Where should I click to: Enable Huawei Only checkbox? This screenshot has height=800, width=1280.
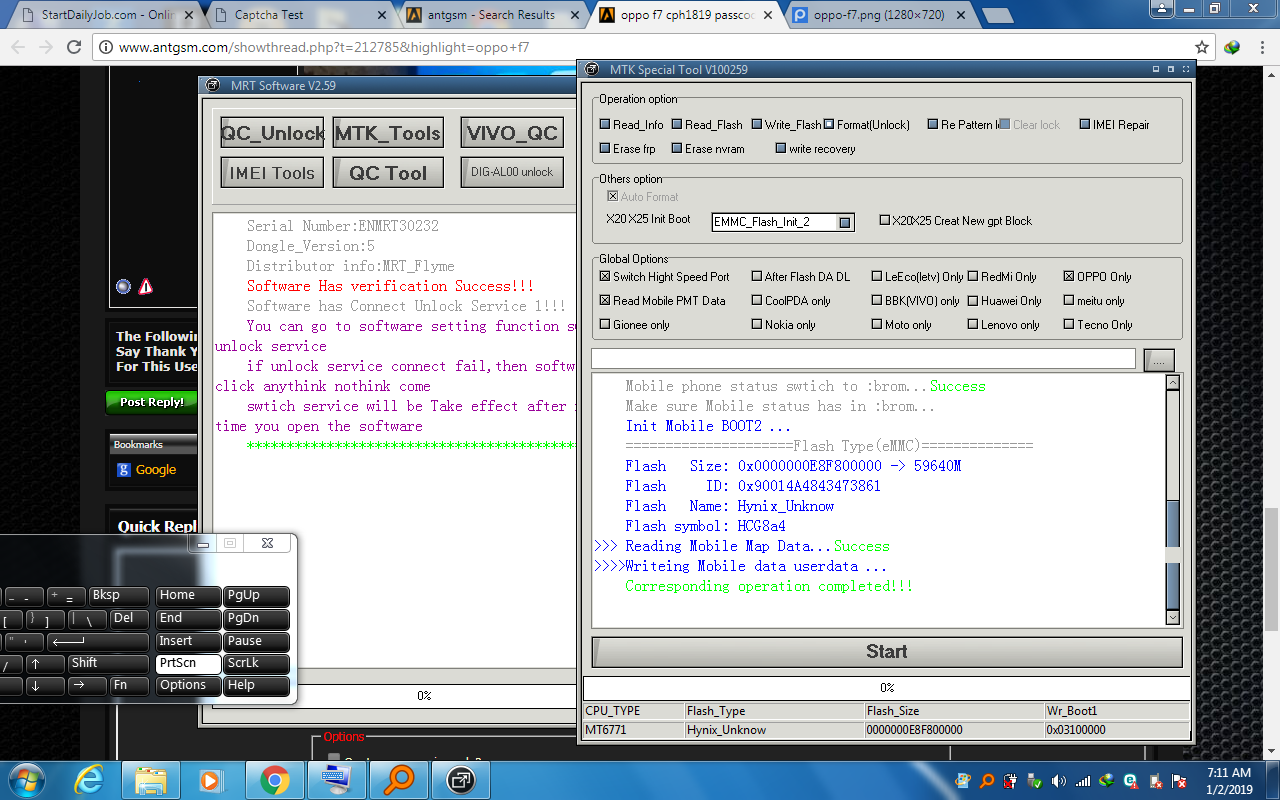coord(973,301)
